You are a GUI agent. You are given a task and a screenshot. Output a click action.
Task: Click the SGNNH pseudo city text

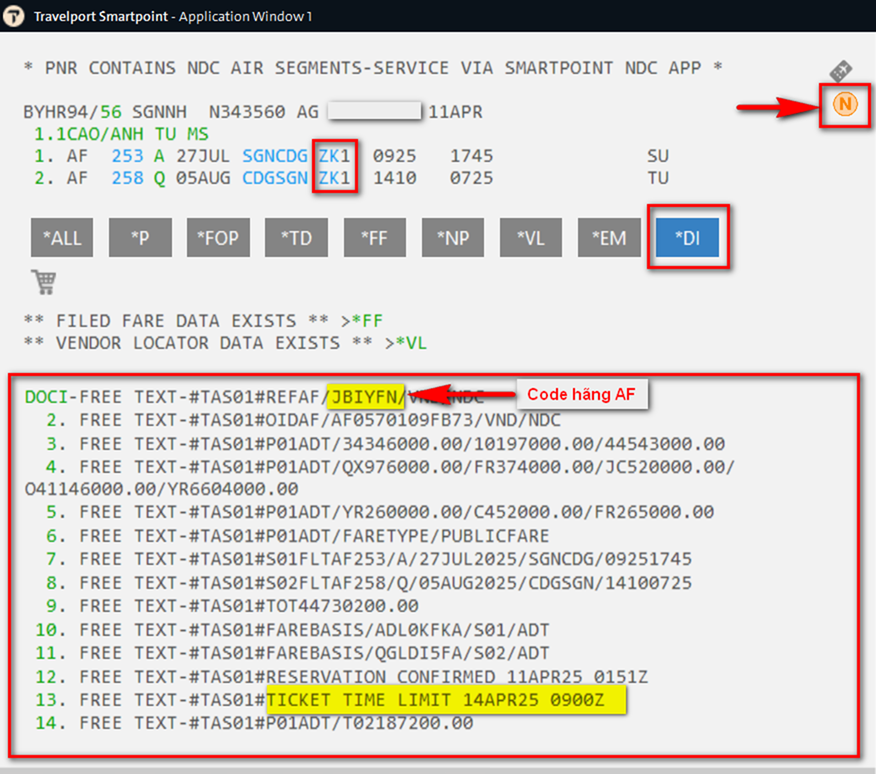click(x=159, y=112)
